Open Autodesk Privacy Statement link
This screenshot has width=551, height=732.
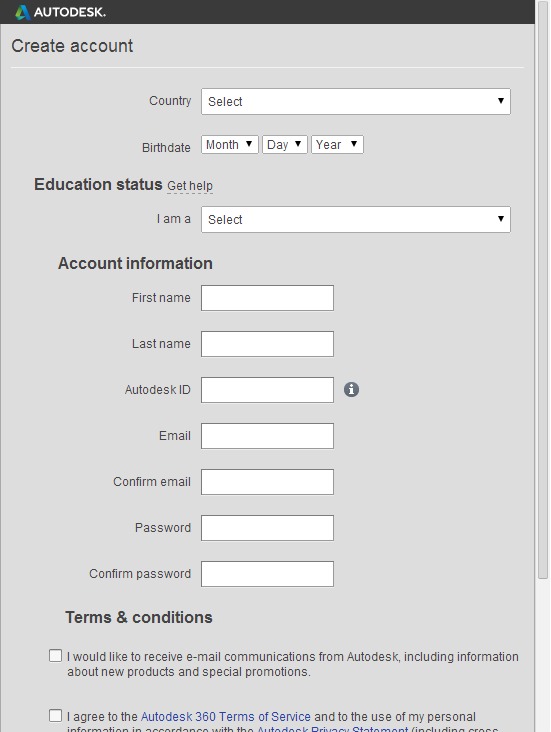tap(332, 729)
